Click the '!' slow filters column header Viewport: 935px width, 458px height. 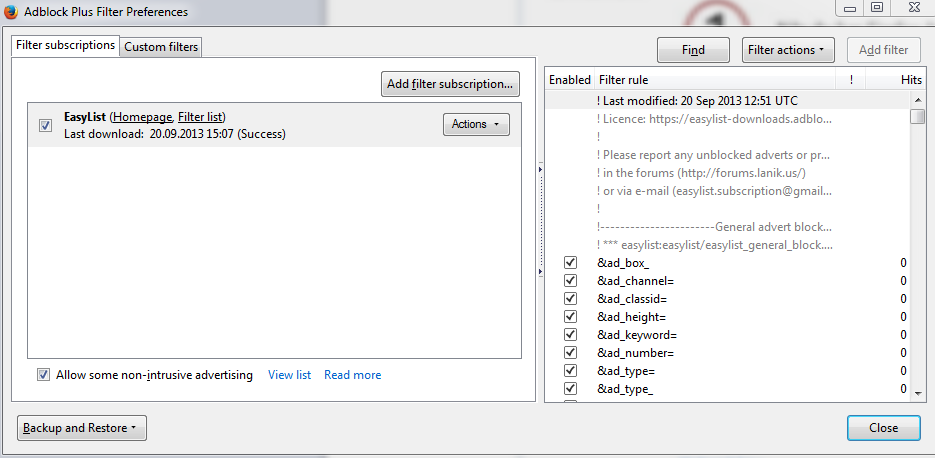click(851, 80)
